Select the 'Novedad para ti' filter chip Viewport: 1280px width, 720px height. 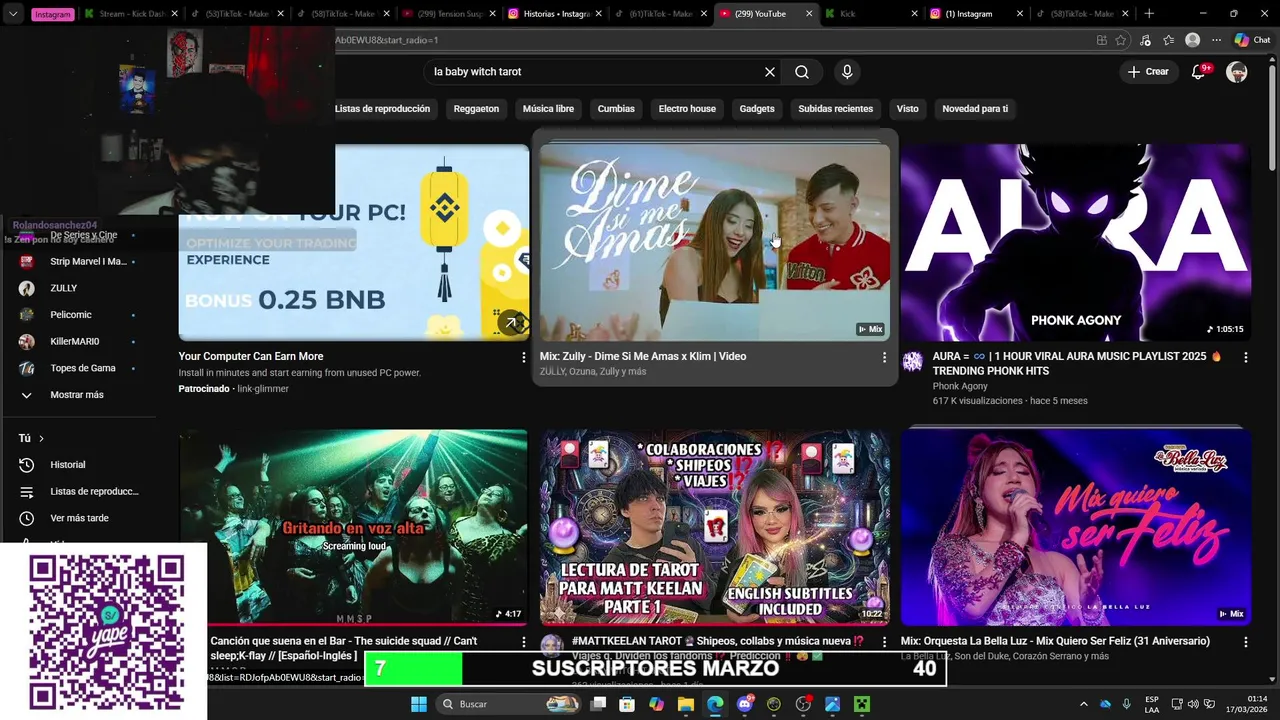point(975,109)
